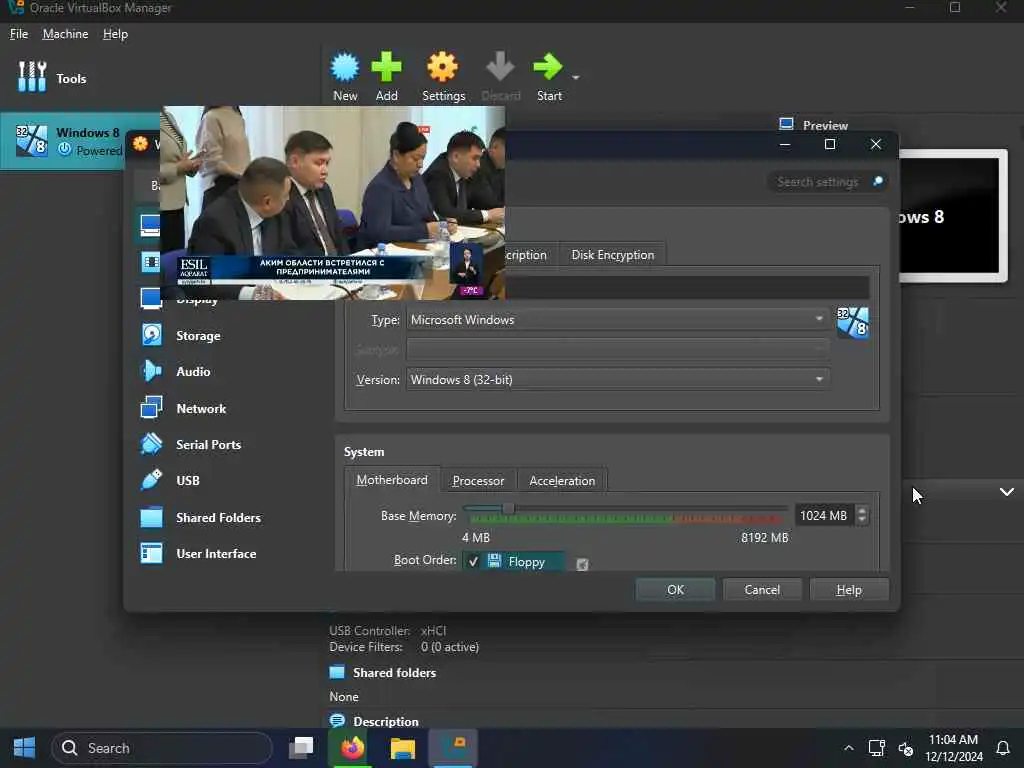Click the Search settings input field
The image size is (1024, 768).
[x=825, y=182]
